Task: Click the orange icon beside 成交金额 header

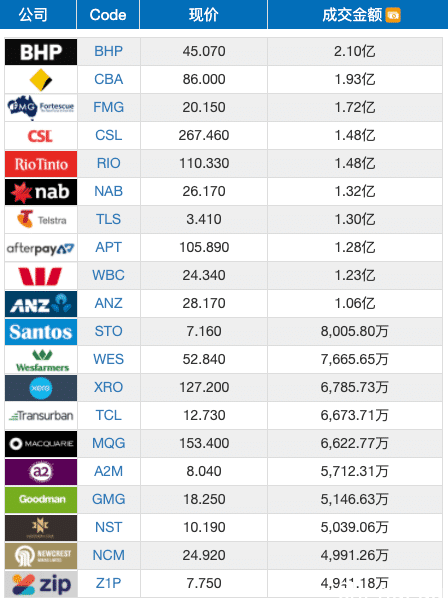Action: point(393,15)
